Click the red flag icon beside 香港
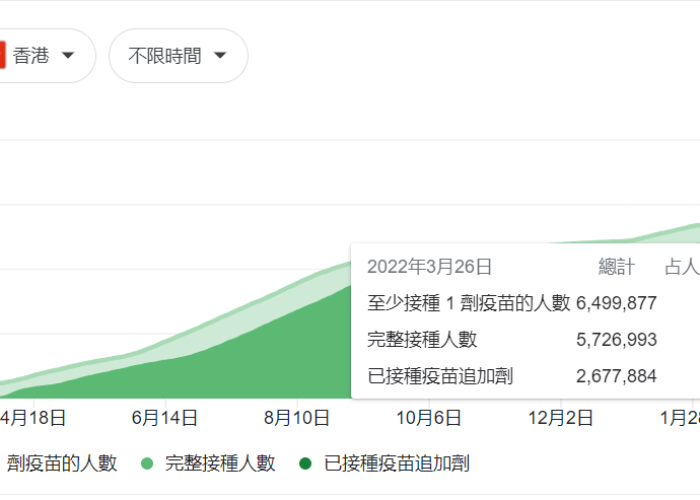Image resolution: width=700 pixels, height=500 pixels. [x=2, y=55]
